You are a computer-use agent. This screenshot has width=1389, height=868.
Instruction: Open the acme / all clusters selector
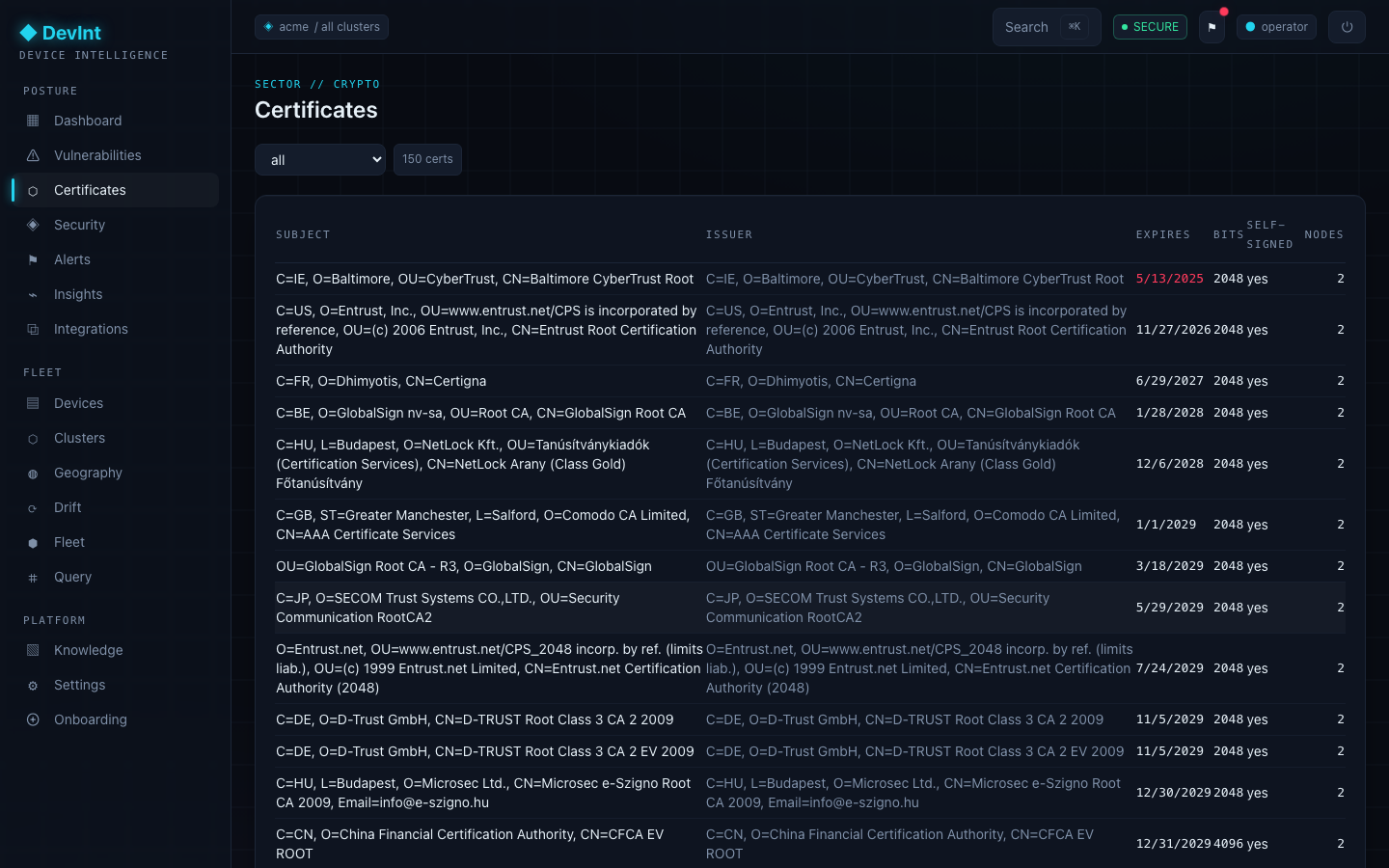pos(321,27)
